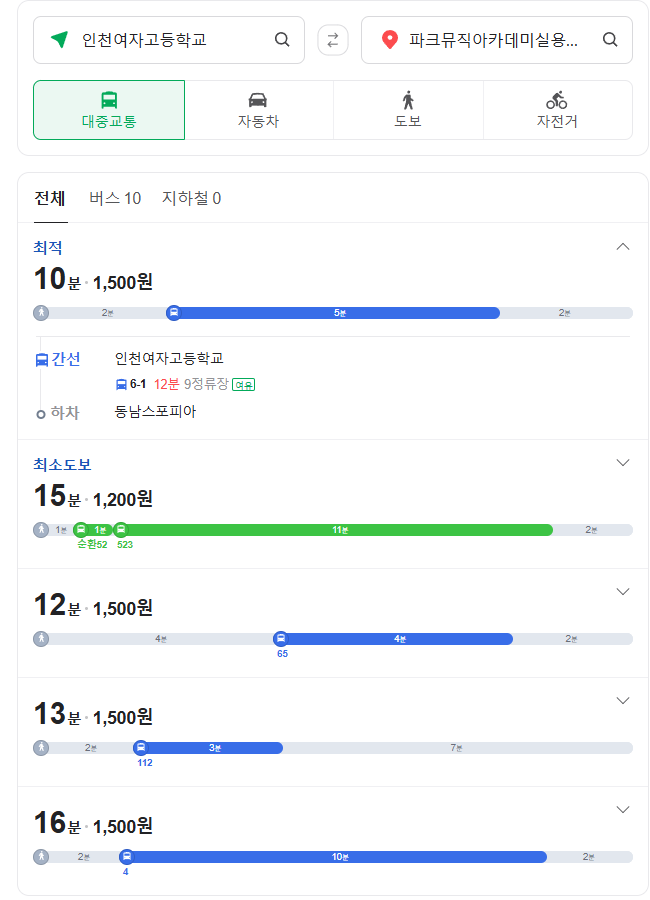
Task: Expand the 12분 route via bus 65
Action: tap(623, 592)
